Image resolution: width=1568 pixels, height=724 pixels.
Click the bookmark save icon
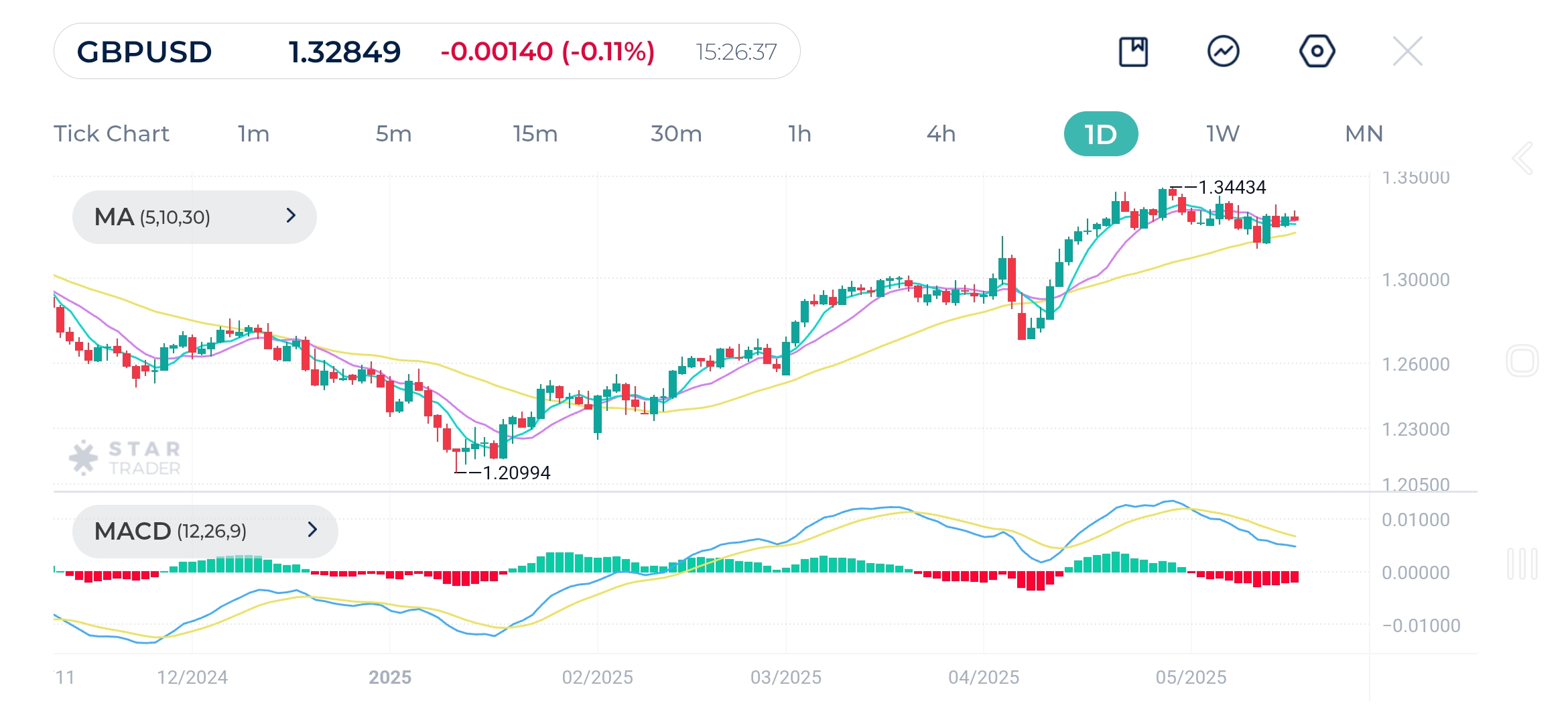[1133, 52]
